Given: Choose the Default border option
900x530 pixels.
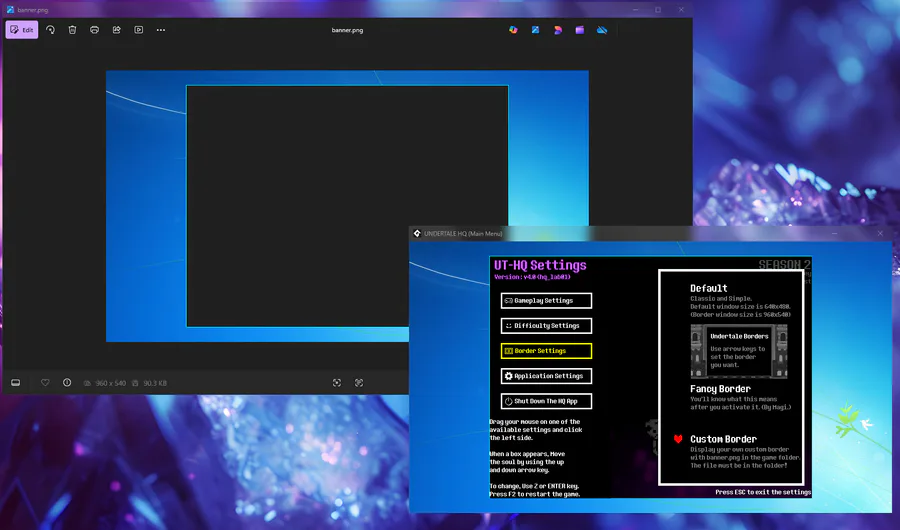Looking at the screenshot, I should (709, 288).
